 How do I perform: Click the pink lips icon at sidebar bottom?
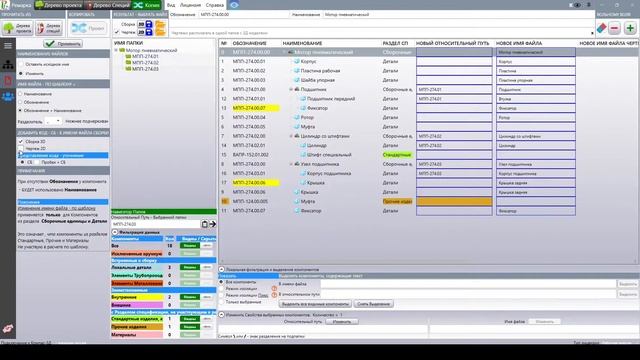8,329
